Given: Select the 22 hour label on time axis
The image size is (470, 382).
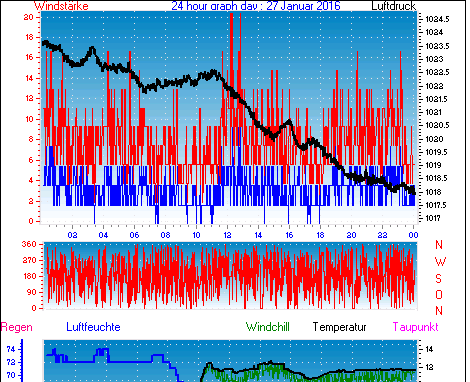Looking at the screenshot, I should click(x=382, y=235).
